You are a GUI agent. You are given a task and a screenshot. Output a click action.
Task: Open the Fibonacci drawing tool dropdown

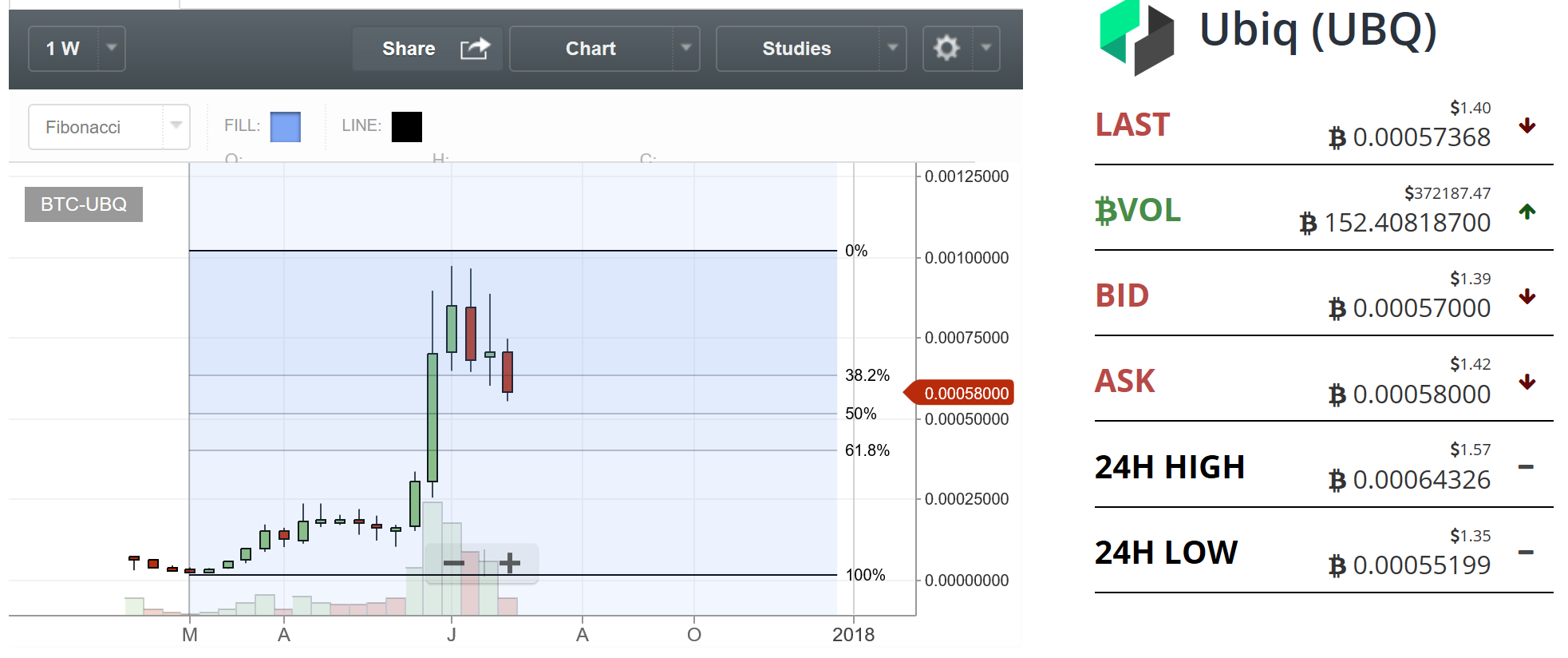coord(109,127)
